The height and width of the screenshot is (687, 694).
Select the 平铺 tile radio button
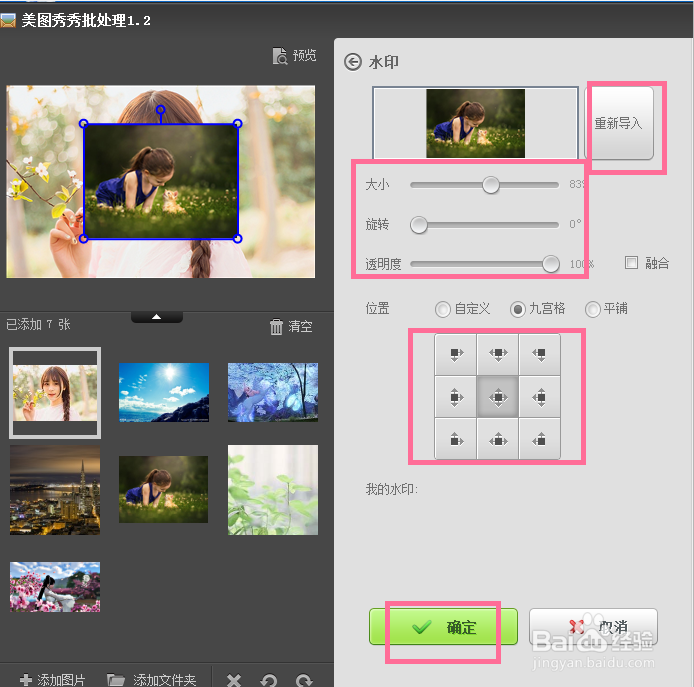(x=593, y=309)
